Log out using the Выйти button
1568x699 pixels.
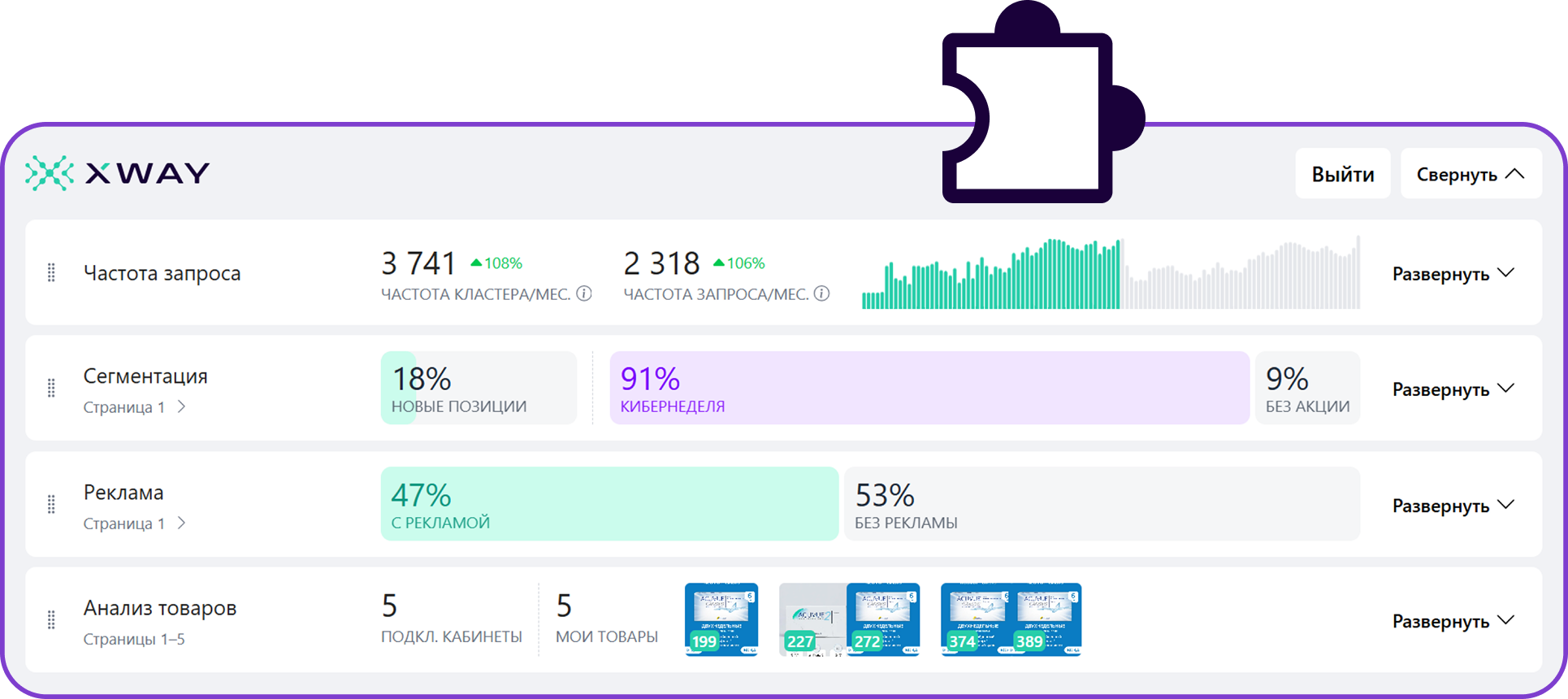(x=1342, y=174)
